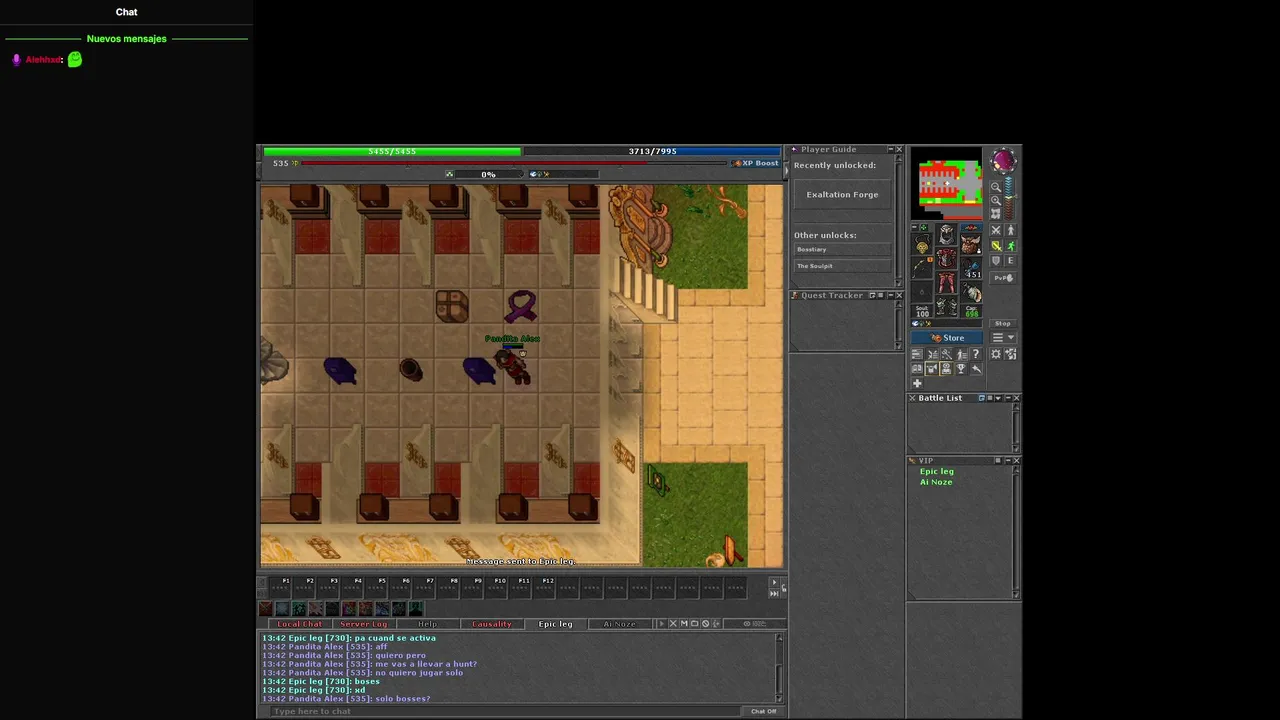Viewport: 1280px width, 720px height.
Task: Open the Help chat tab
Action: click(427, 624)
